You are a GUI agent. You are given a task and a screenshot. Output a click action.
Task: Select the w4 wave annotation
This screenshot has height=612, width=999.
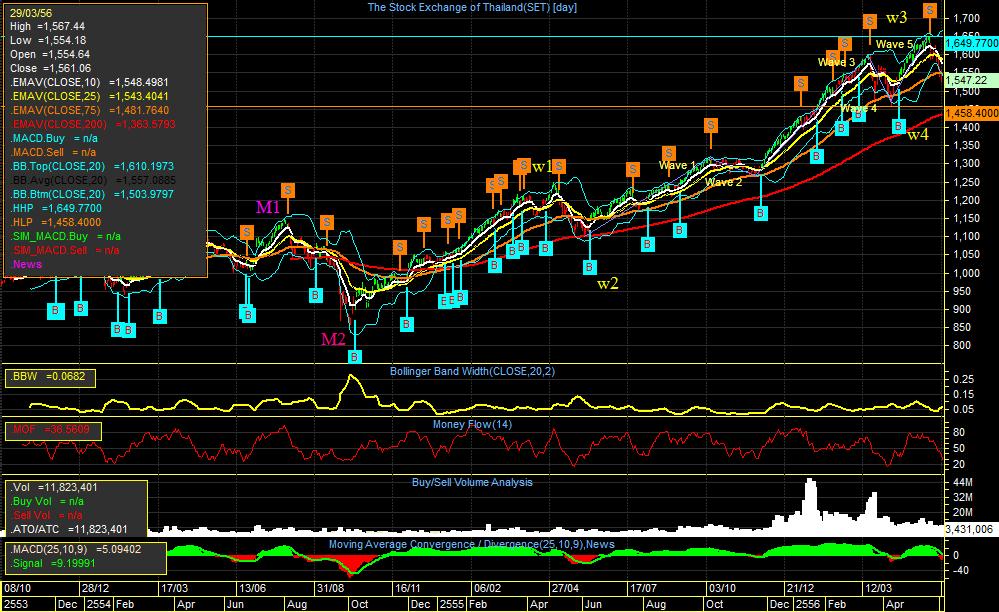pos(917,134)
